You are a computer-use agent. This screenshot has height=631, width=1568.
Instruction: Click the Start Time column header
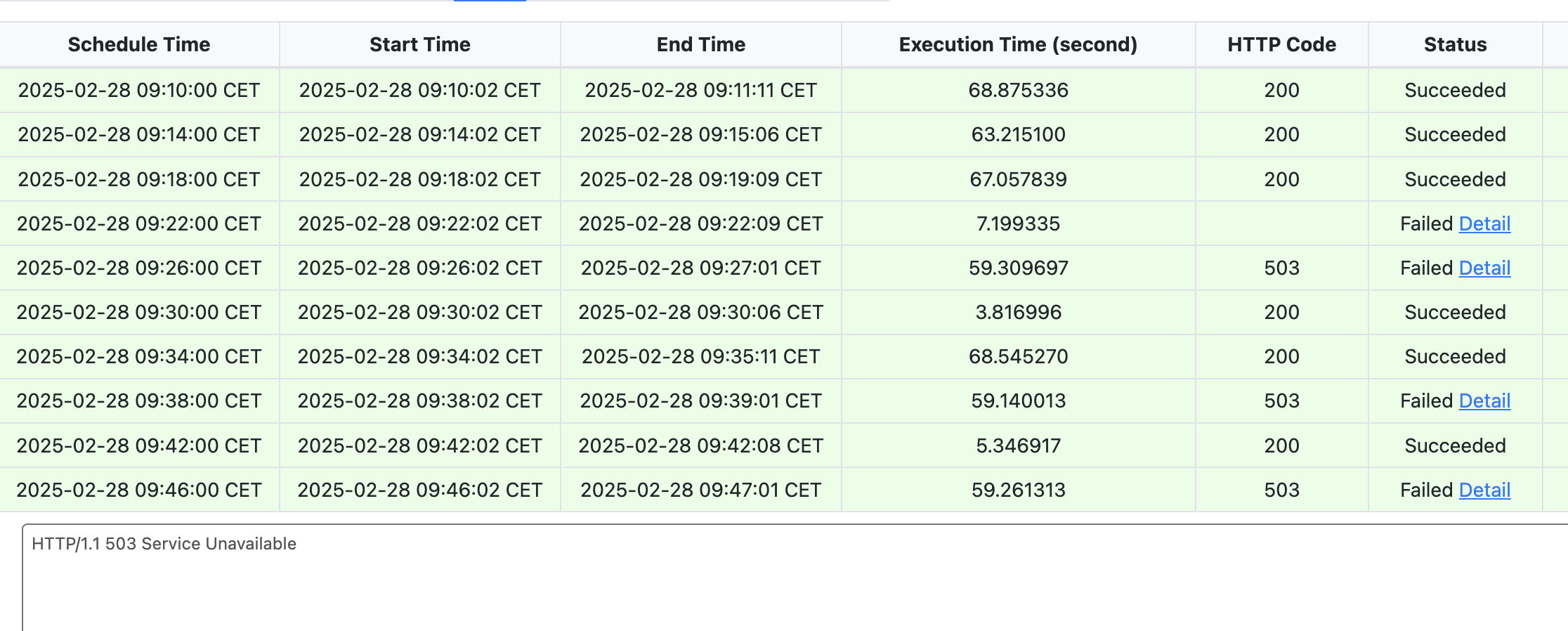point(420,44)
